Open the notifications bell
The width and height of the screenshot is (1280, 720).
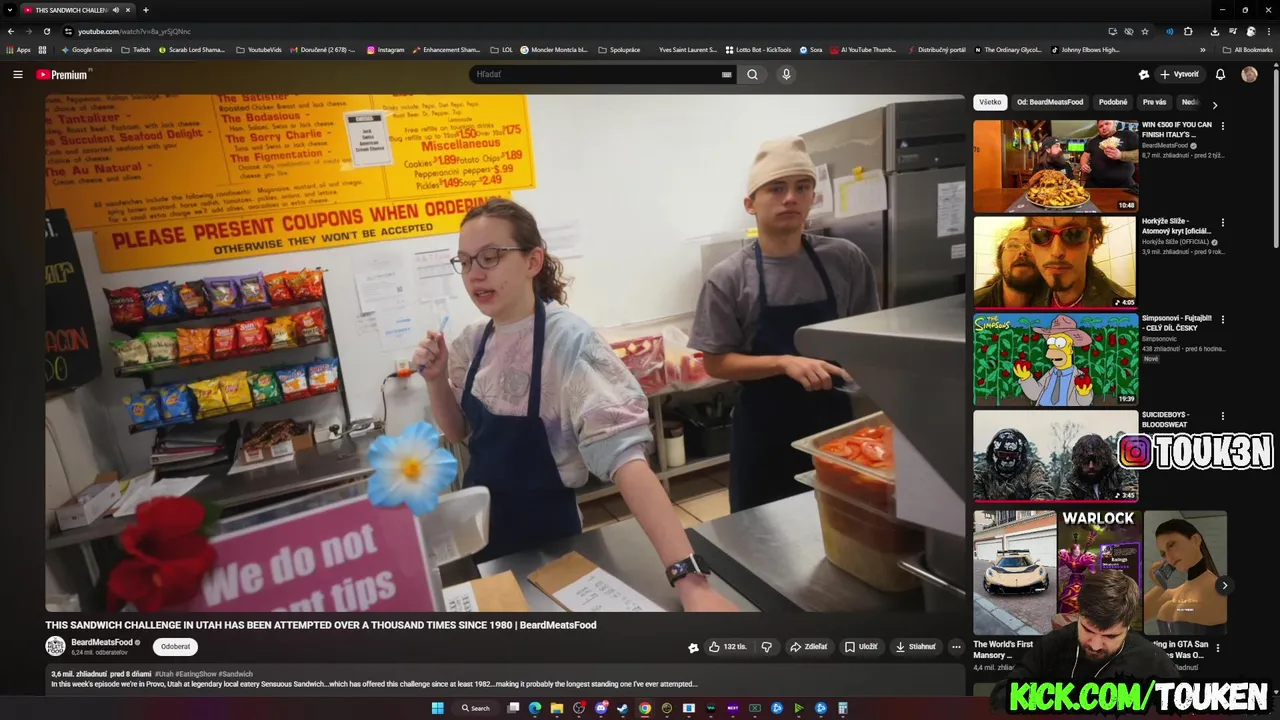point(1220,74)
